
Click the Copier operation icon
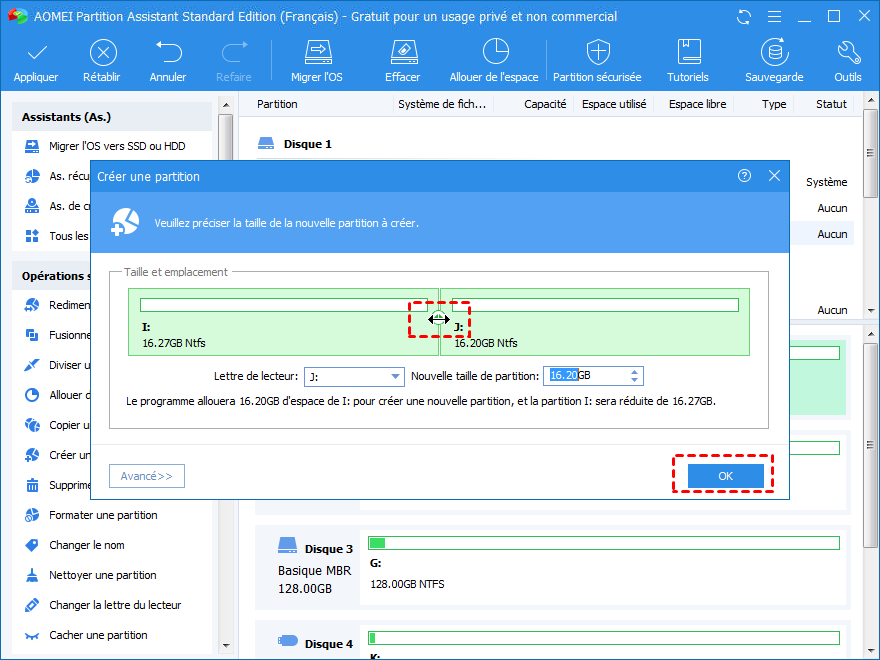click(32, 425)
